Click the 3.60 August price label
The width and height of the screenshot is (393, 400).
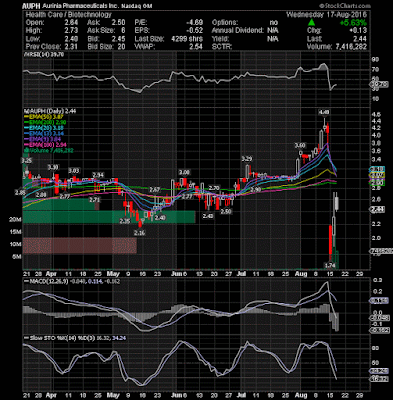(x=300, y=146)
